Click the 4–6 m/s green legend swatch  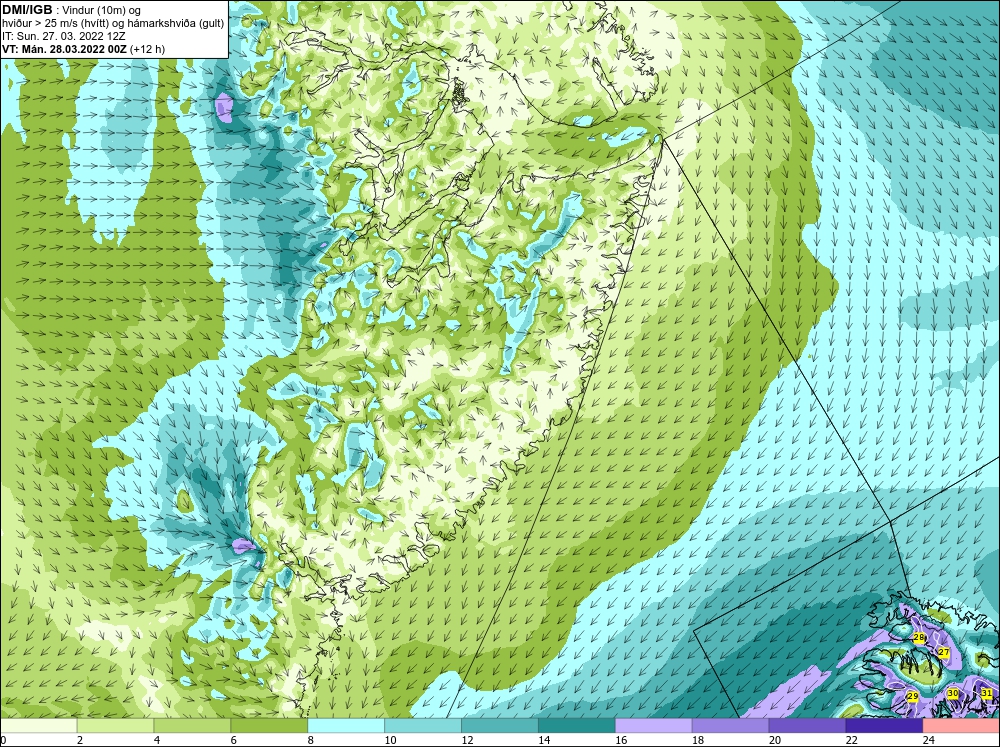coord(192,725)
